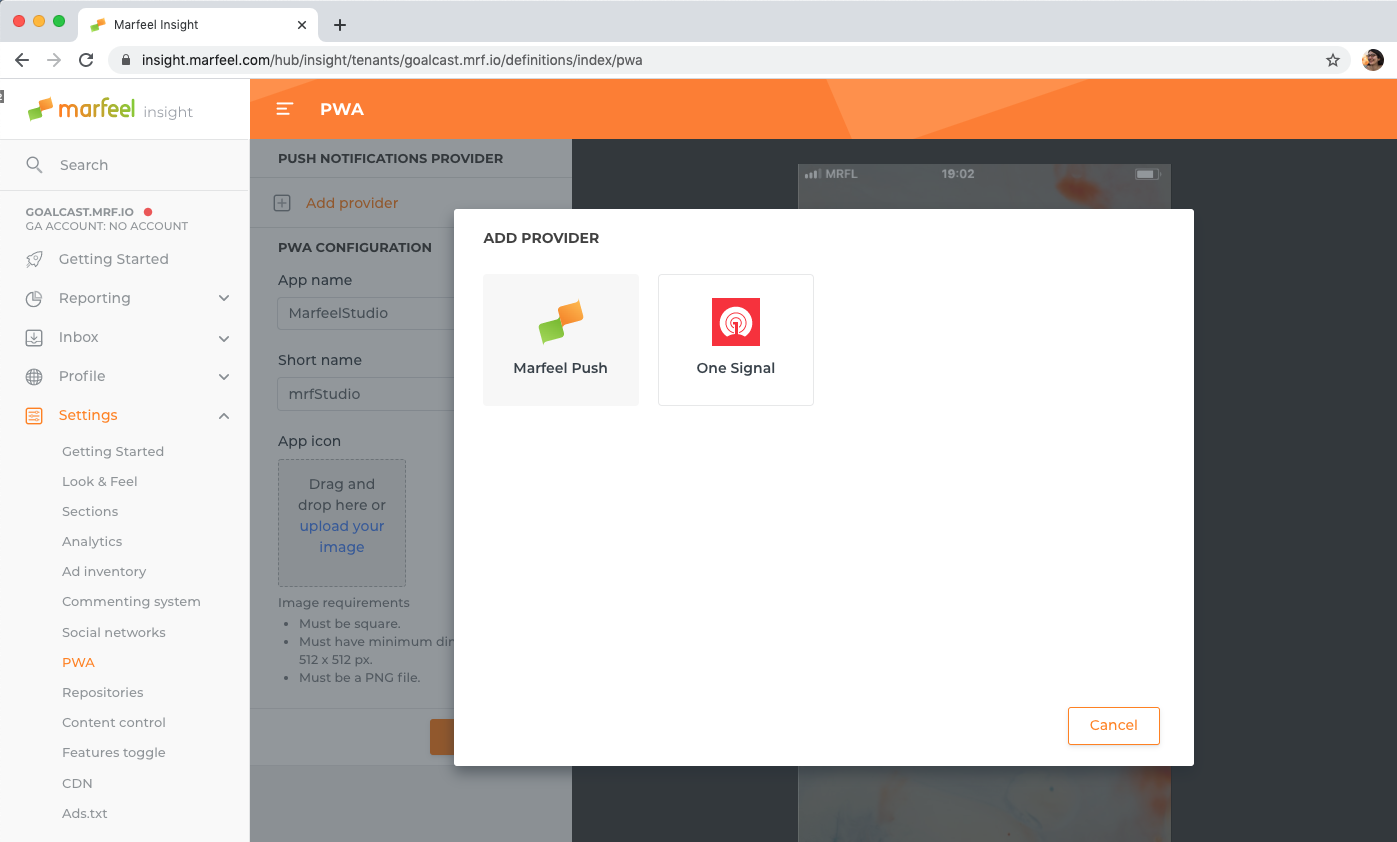Viewport: 1397px width, 842px height.
Task: Bookmark page with star icon
Action: click(1333, 60)
